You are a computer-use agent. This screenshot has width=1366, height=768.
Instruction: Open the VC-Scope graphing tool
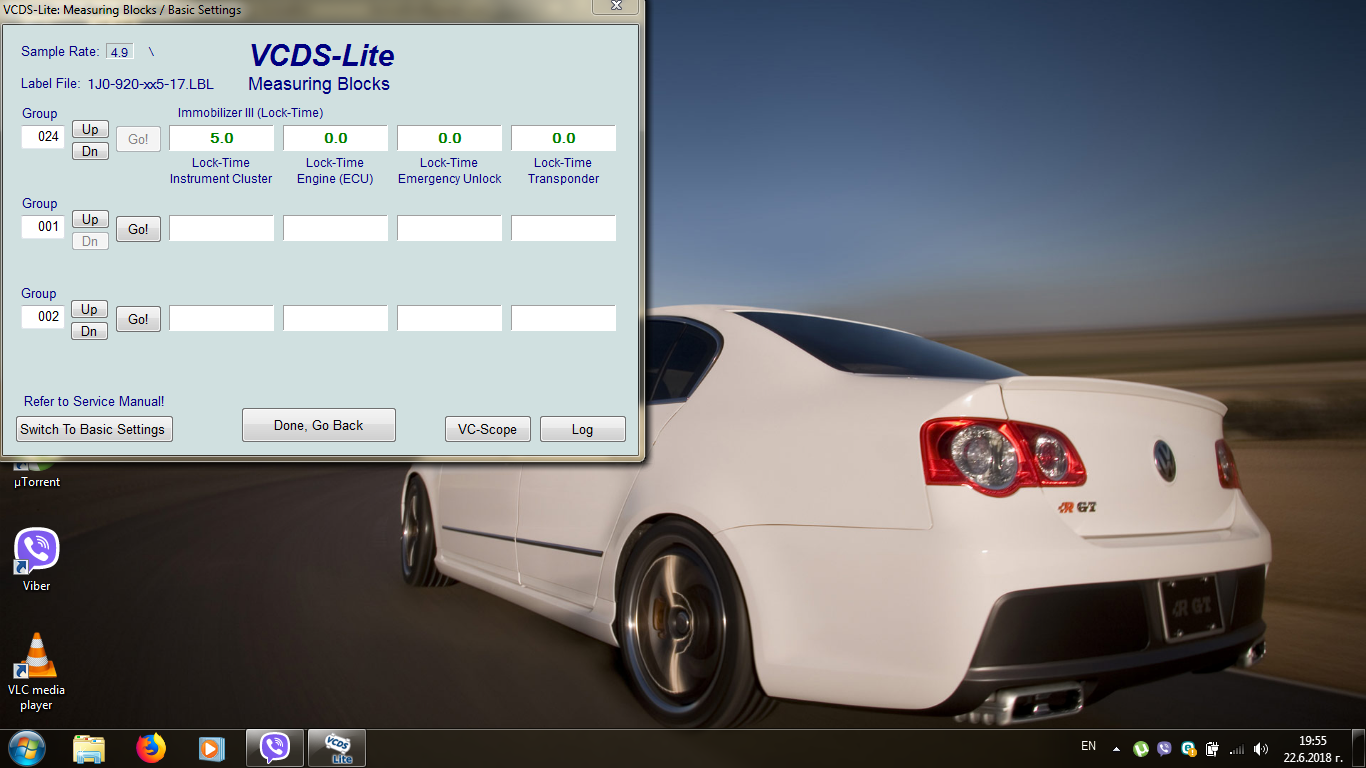pyautogui.click(x=487, y=429)
